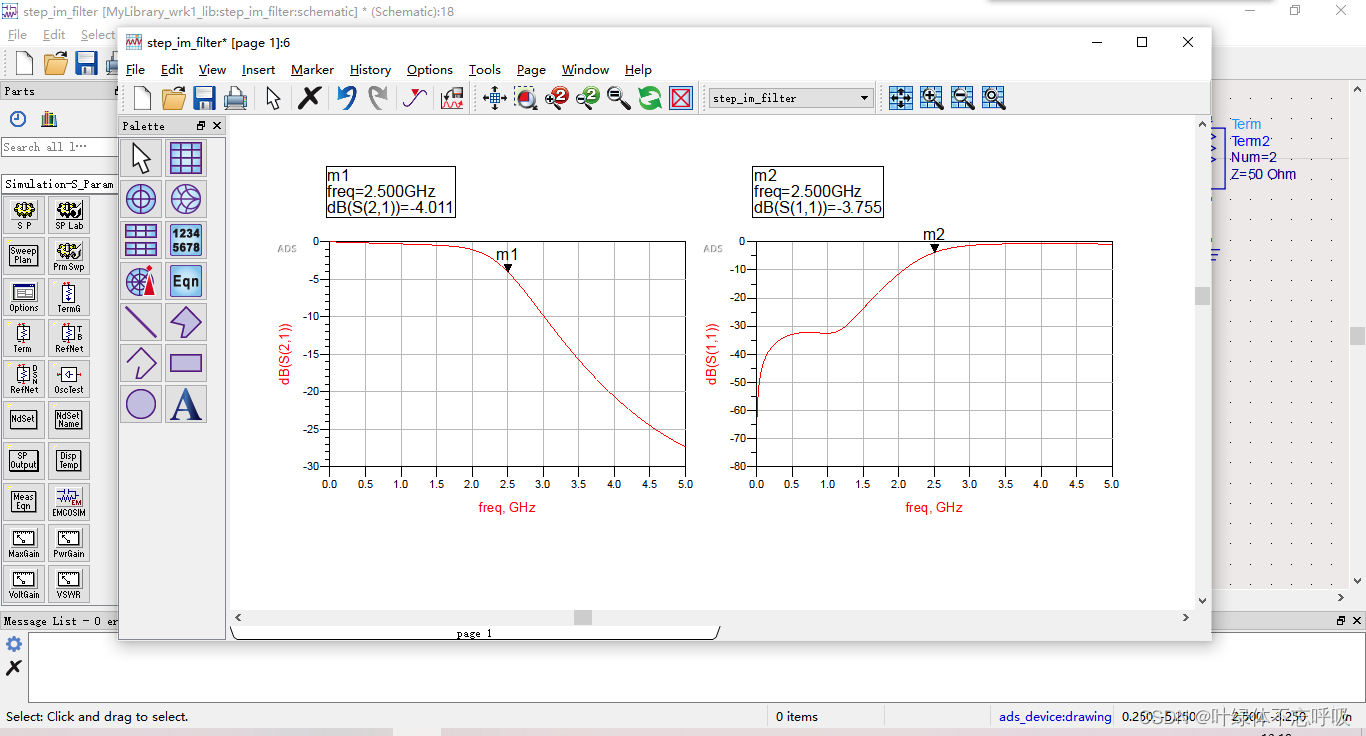
Task: Switch to the page 1 tab
Action: 474,633
